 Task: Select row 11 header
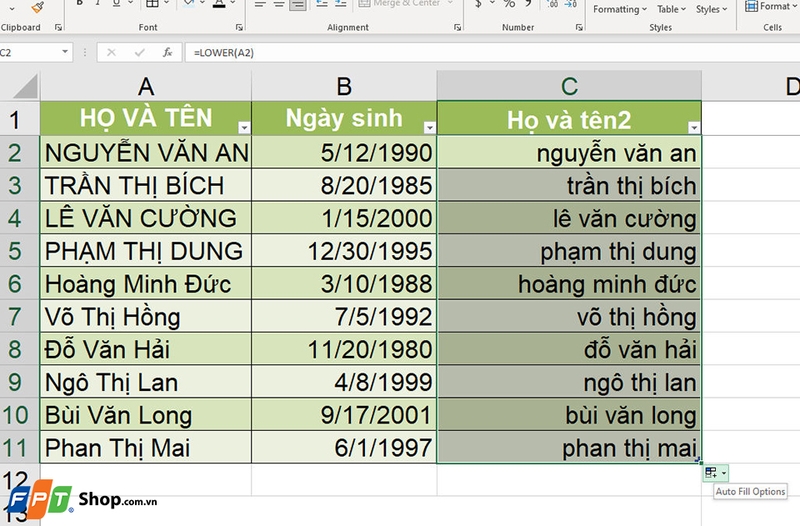pyautogui.click(x=19, y=447)
